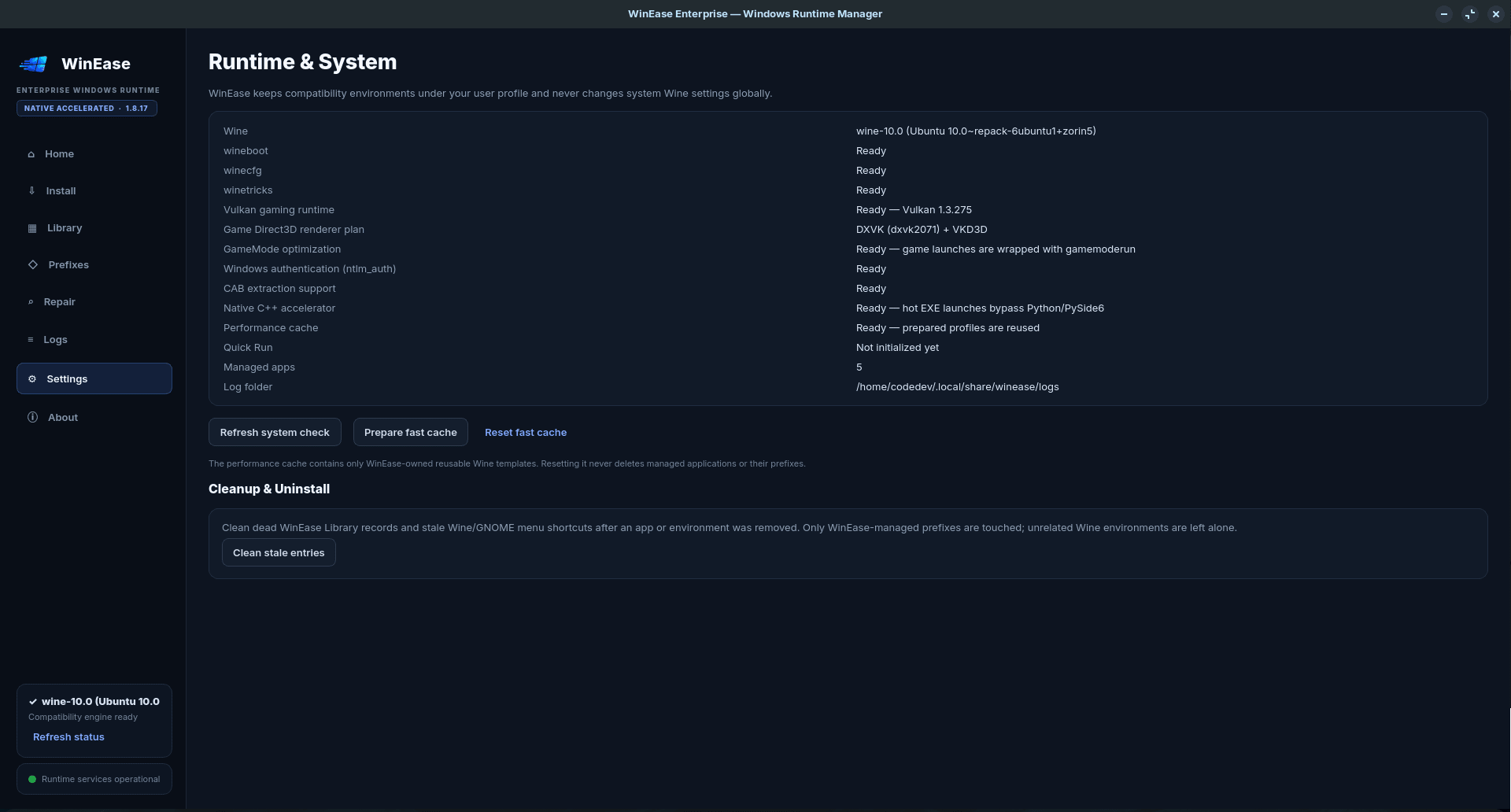Viewport: 1511px width, 812px height.
Task: Click the 'Cleanup & Uninstall' heading
Action: click(269, 489)
